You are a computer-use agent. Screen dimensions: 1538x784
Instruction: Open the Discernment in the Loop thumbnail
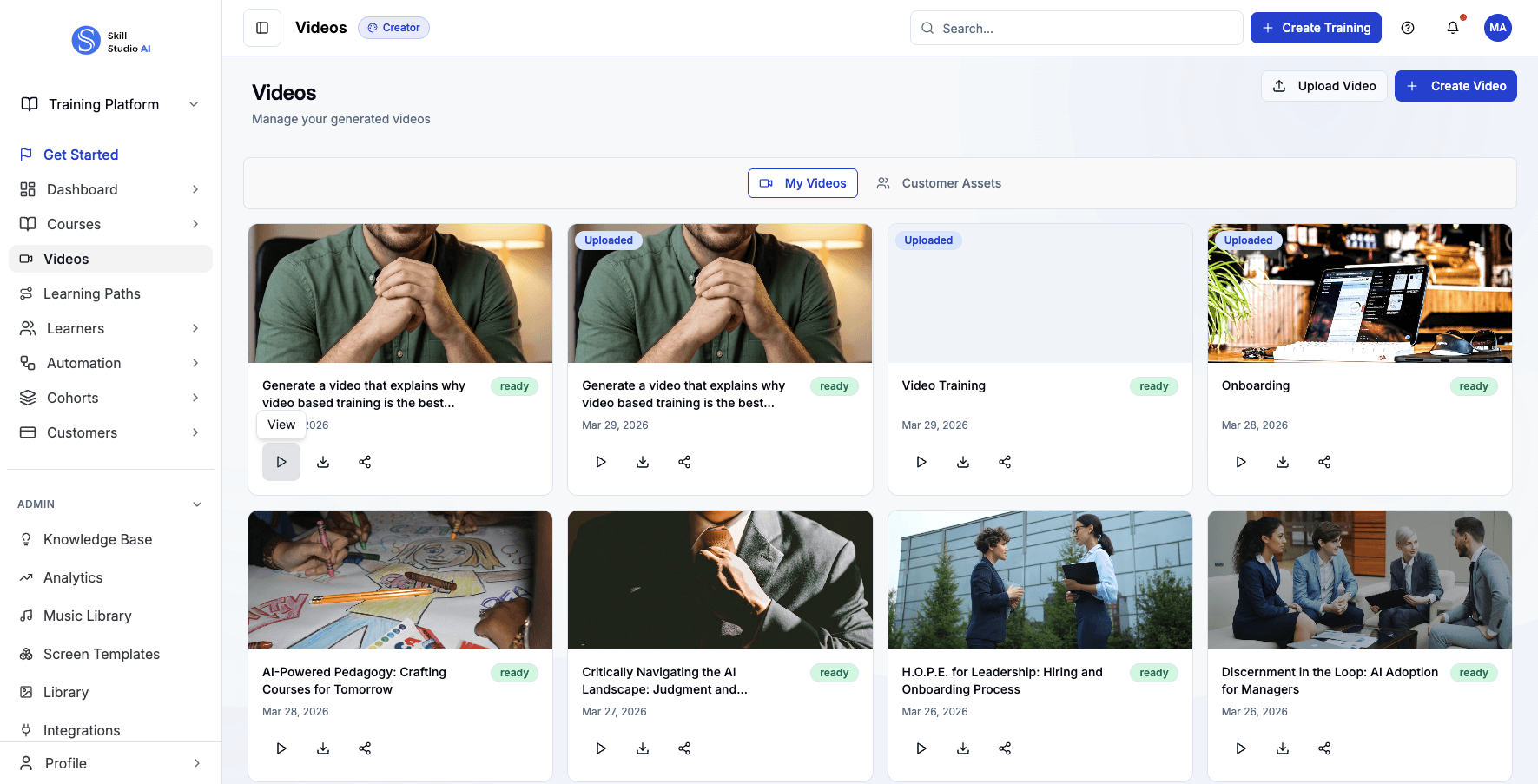[x=1359, y=580]
